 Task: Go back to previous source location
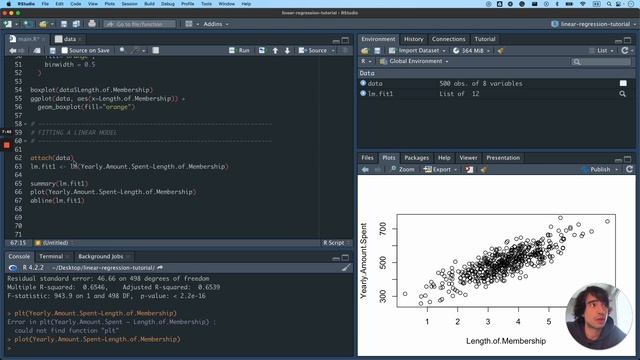[13, 51]
